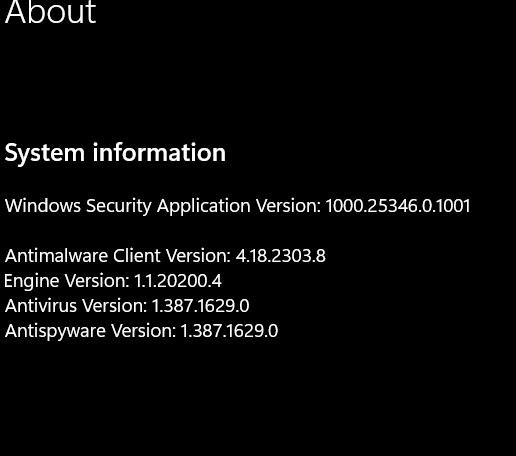The width and height of the screenshot is (516, 456).
Task: Click the Antivirus Version label
Action: (76, 306)
